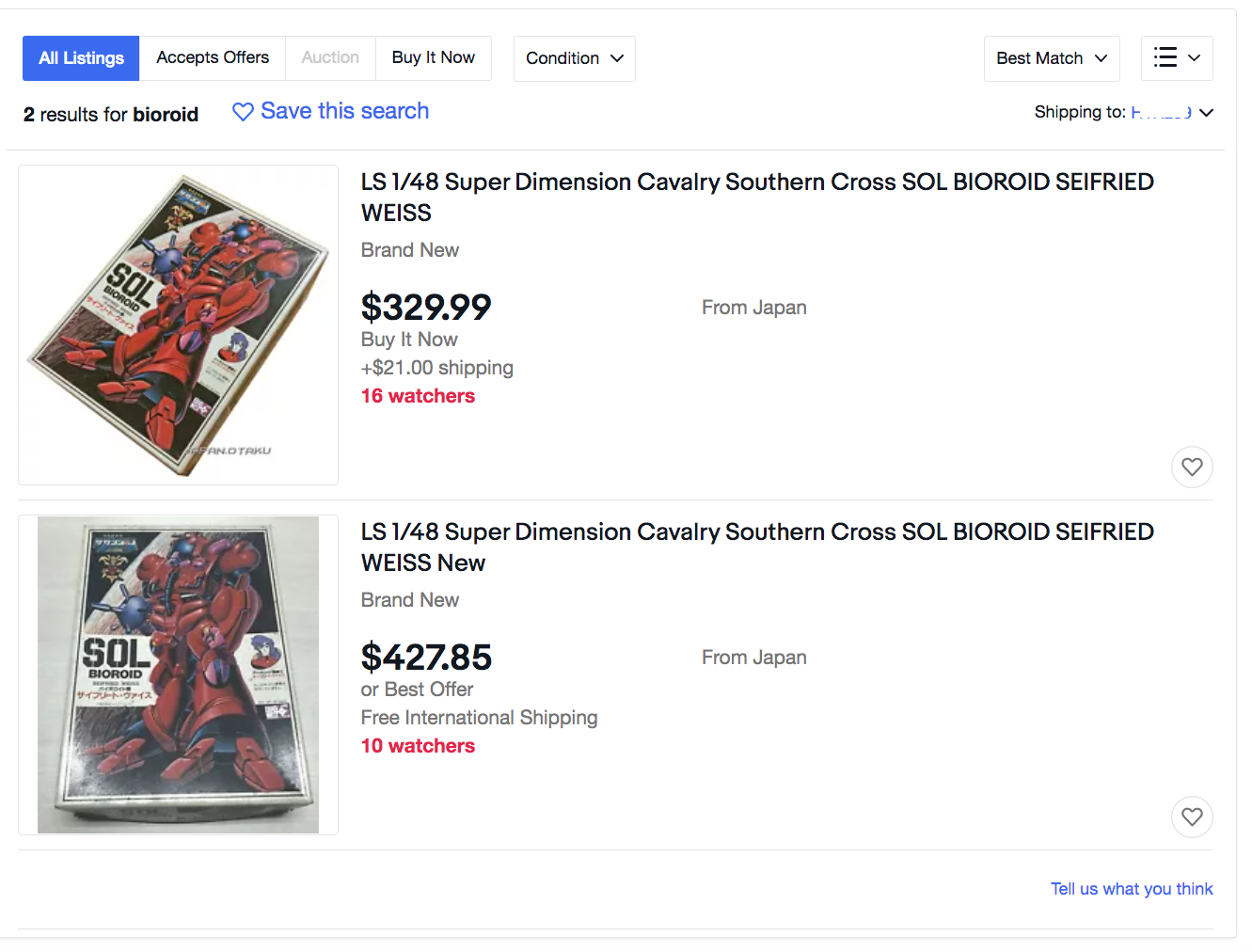The image size is (1252, 952).
Task: View the tilted box thumbnail of first listing
Action: coord(178,325)
